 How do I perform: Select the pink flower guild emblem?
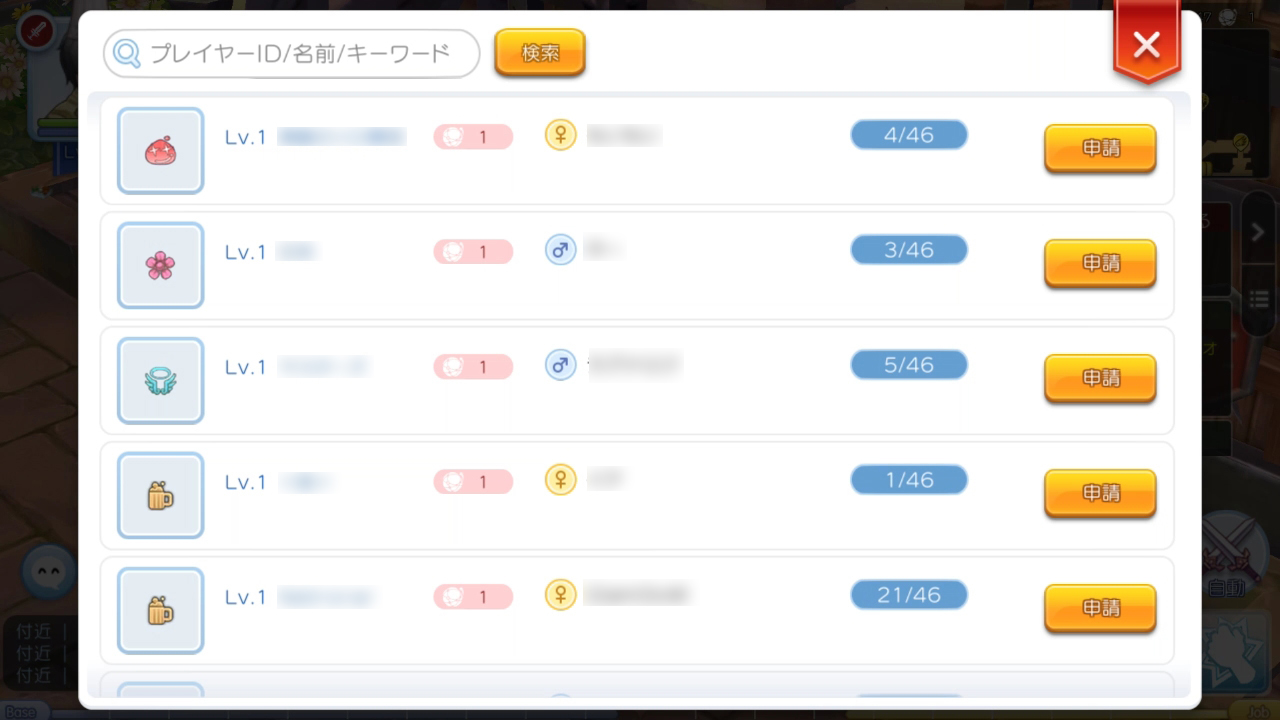(x=160, y=265)
